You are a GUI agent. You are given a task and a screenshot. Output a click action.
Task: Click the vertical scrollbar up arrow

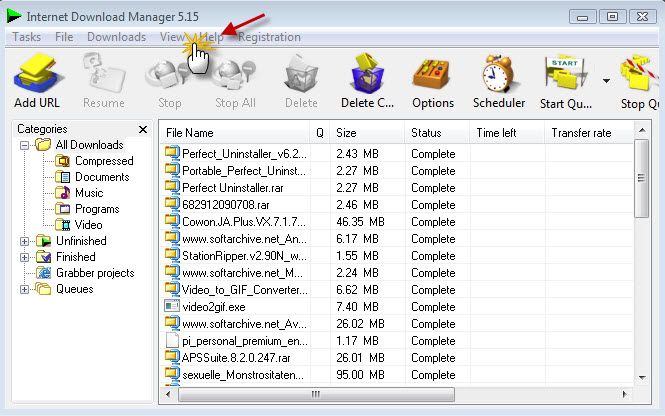tap(642, 130)
